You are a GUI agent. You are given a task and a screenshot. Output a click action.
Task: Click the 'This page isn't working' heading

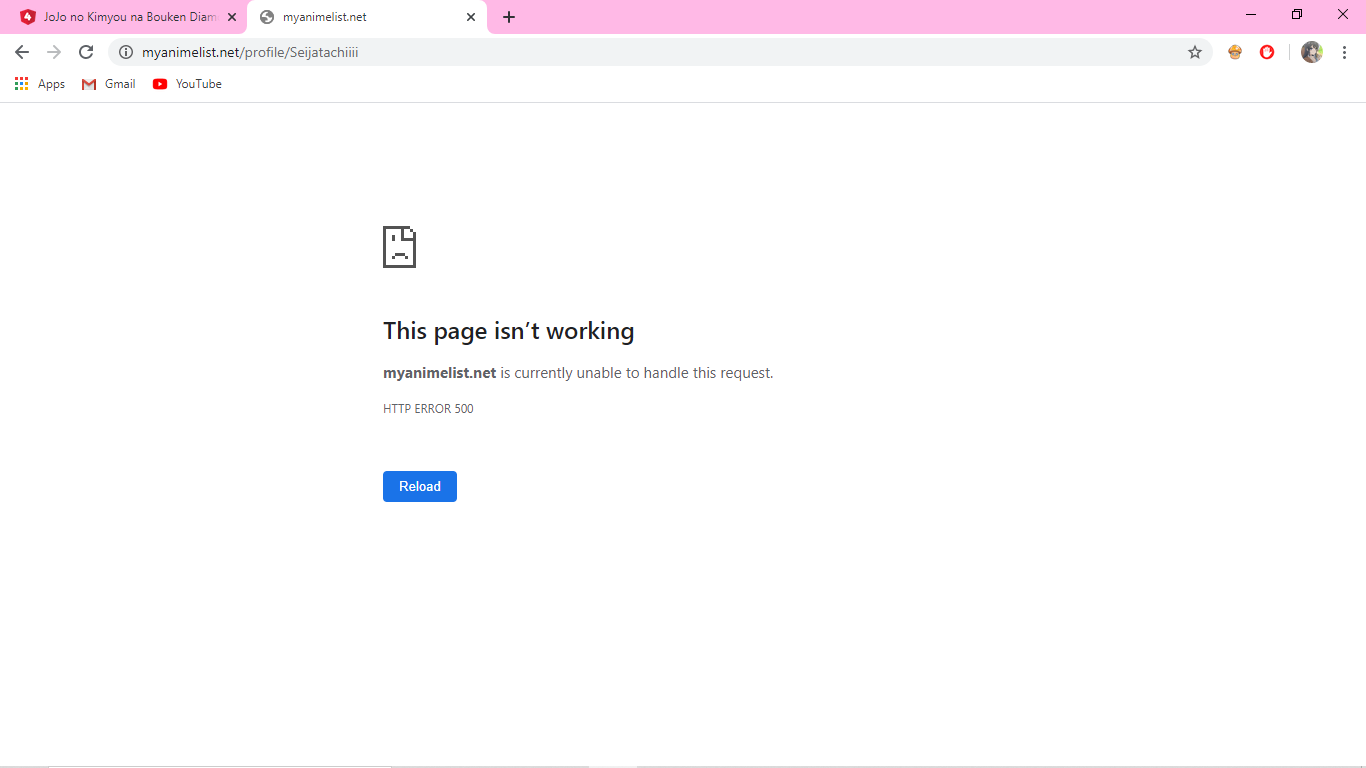pos(509,331)
